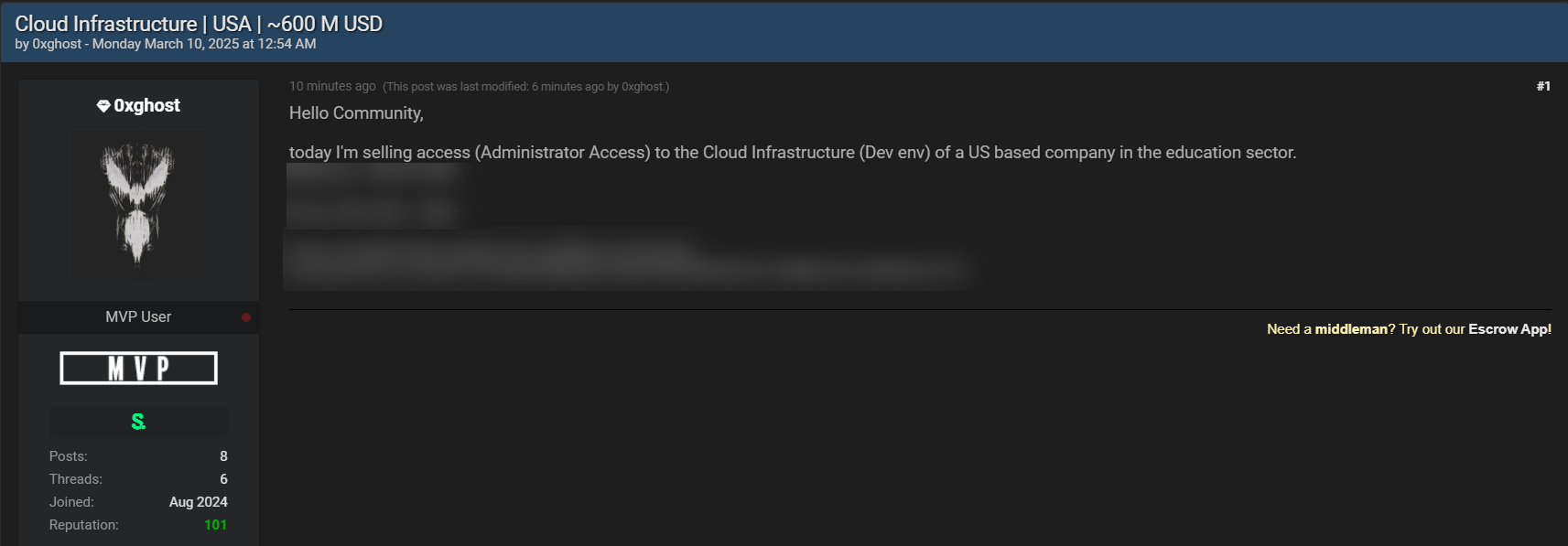Viewport: 1568px width, 546px height.
Task: Click the author name 0xghost in thread header
Action: coord(57,44)
